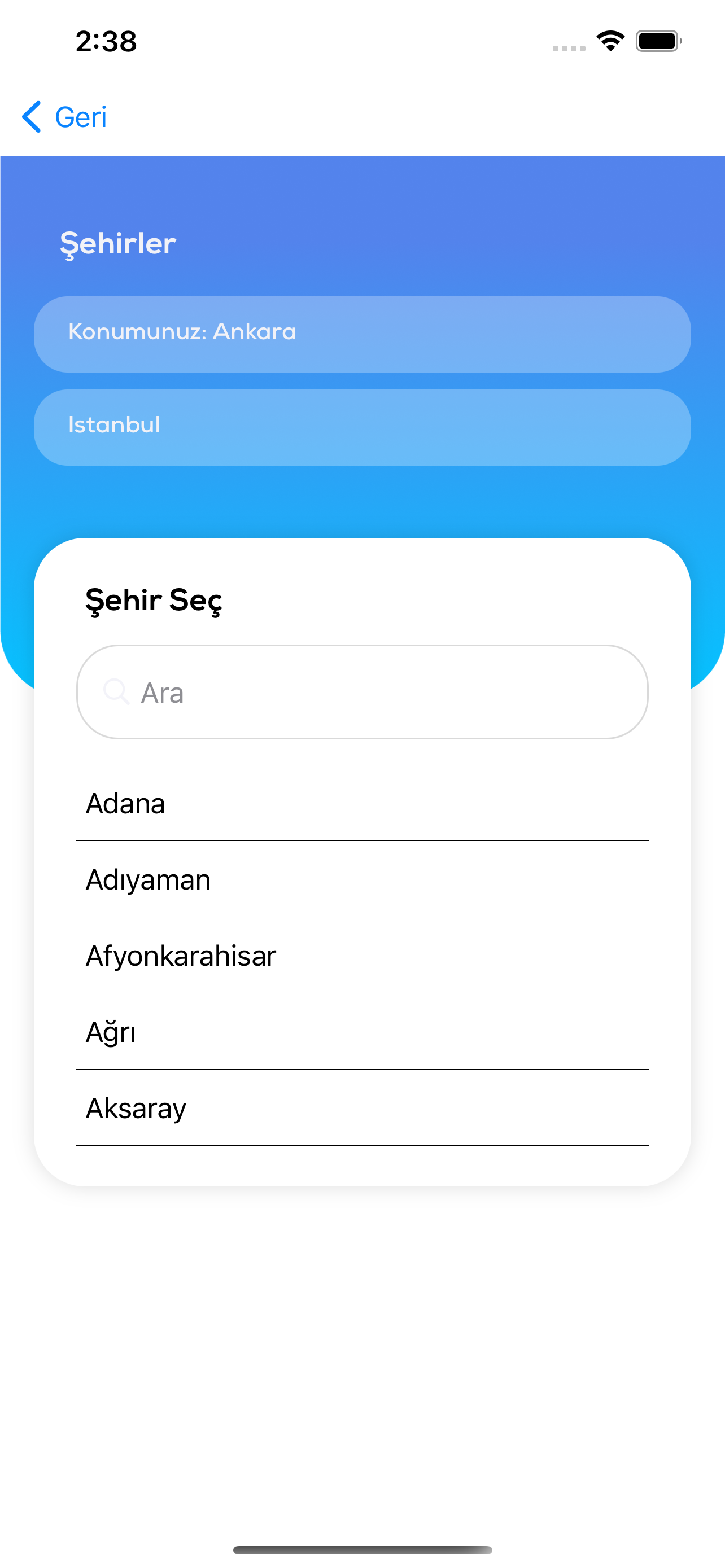Tap the Wi-Fi status icon

[x=610, y=41]
